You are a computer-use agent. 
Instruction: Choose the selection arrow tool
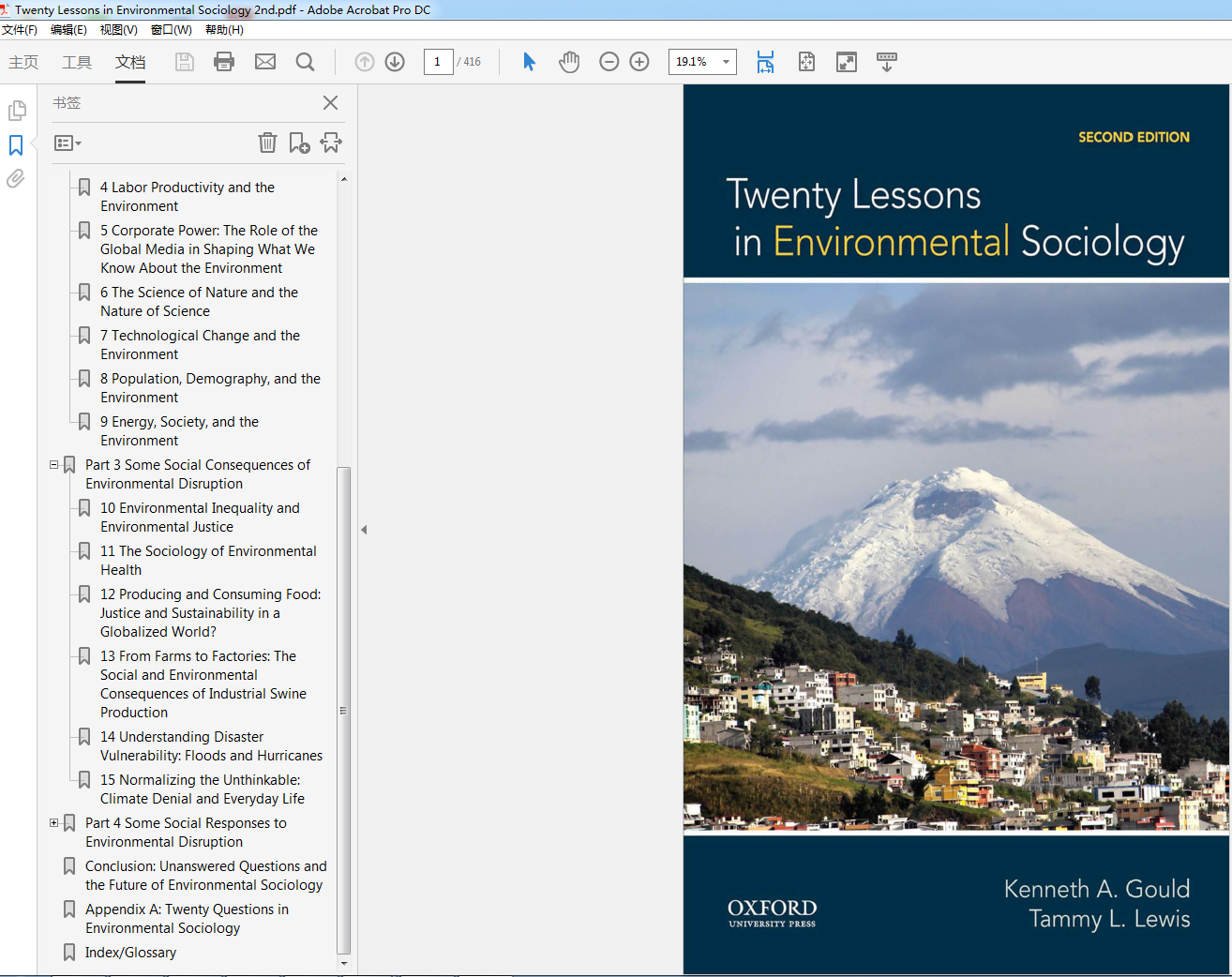[x=529, y=62]
